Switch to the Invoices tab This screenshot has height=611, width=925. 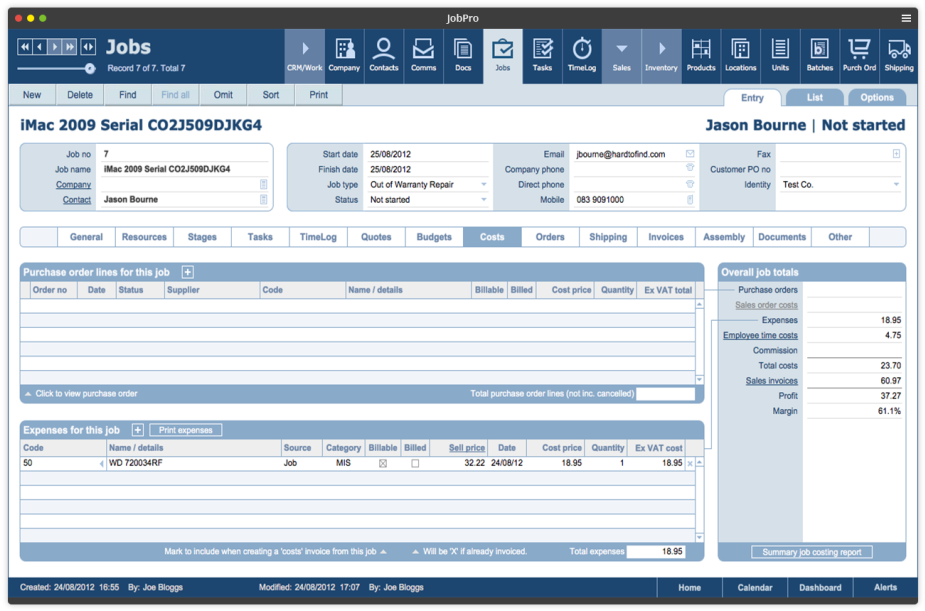click(666, 237)
